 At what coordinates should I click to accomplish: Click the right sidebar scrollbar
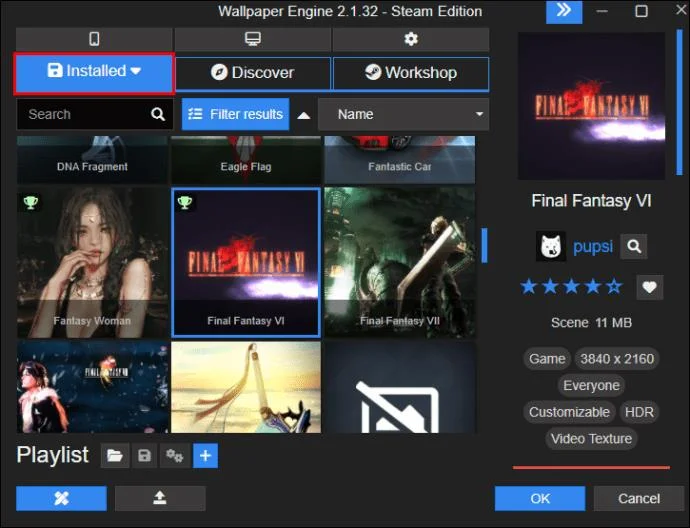coord(679,103)
